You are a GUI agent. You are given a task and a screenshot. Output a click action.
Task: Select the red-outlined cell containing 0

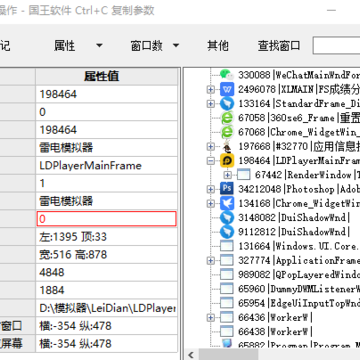107,219
